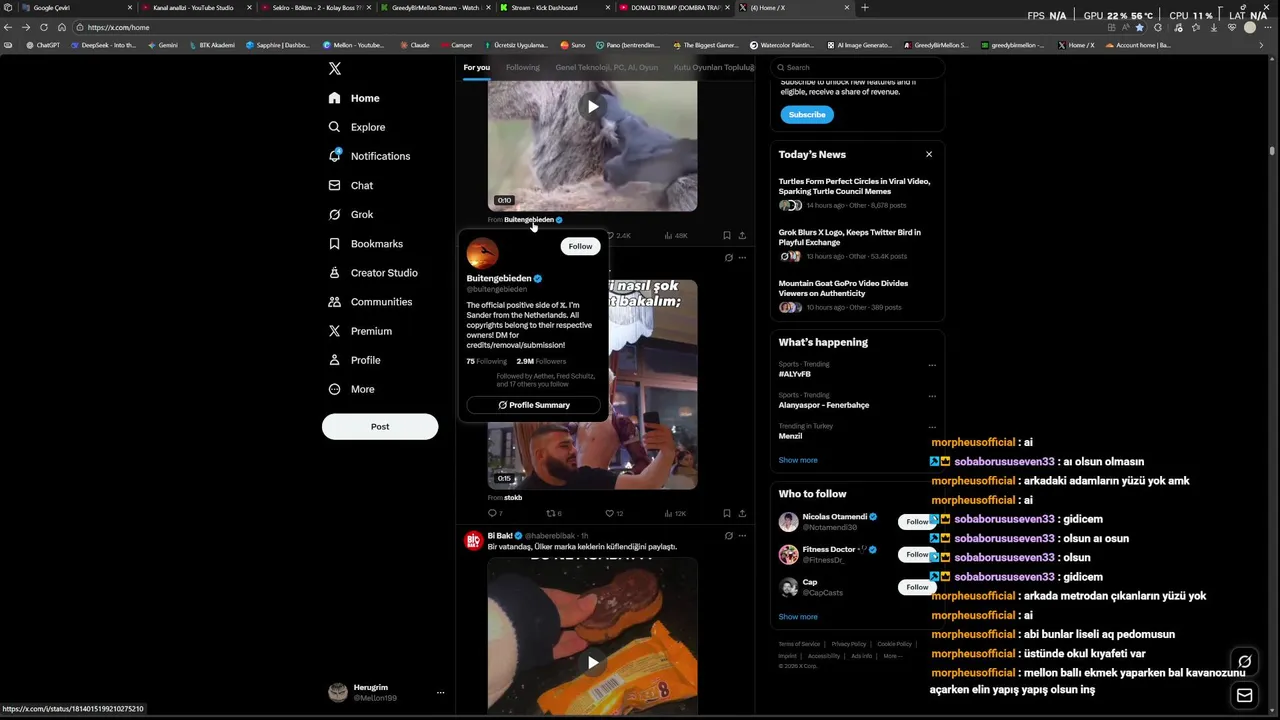Open Explore in the sidebar

click(x=357, y=127)
